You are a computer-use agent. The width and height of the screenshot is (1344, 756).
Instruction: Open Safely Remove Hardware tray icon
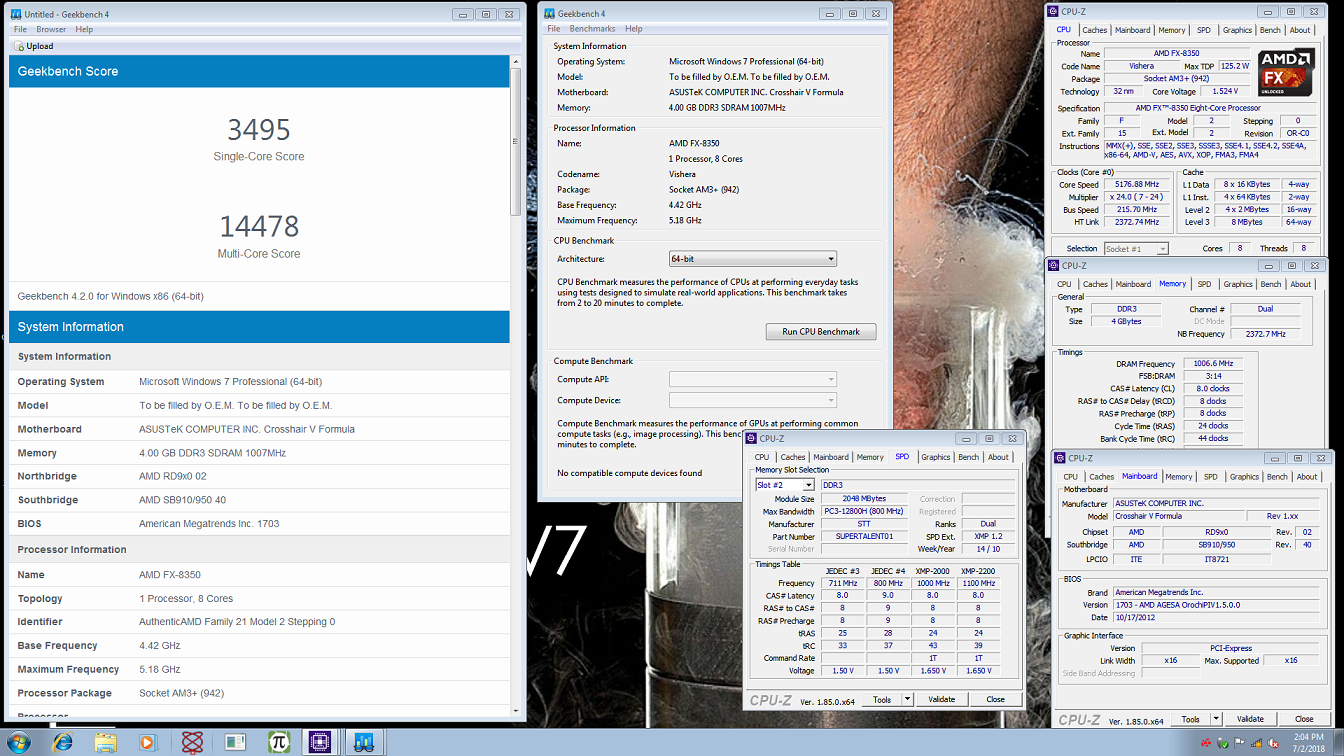coord(1224,743)
